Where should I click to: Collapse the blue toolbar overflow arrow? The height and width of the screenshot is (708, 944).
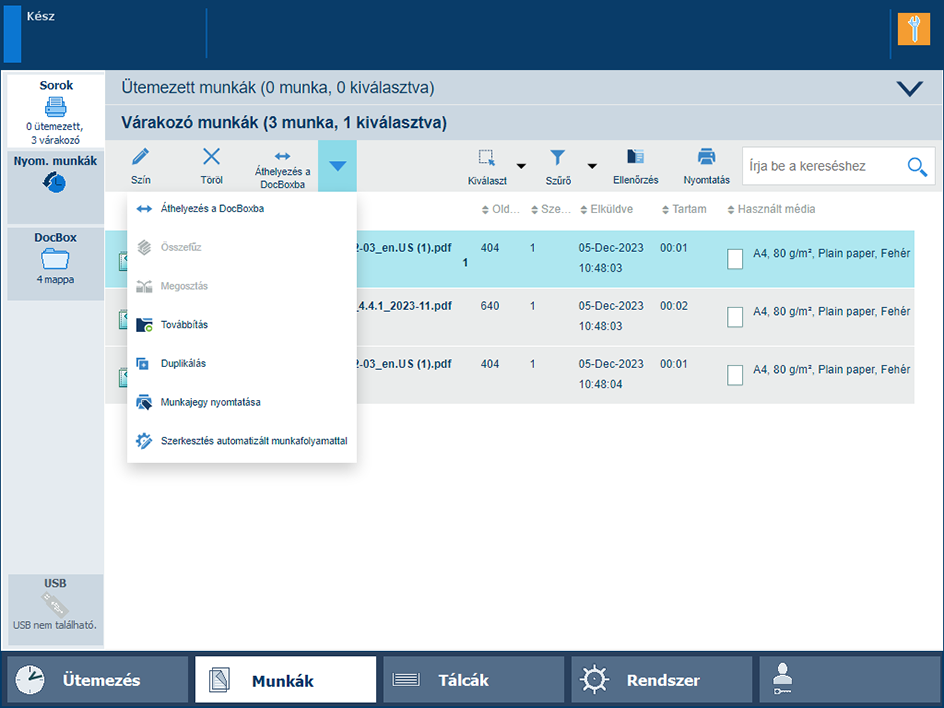point(337,166)
